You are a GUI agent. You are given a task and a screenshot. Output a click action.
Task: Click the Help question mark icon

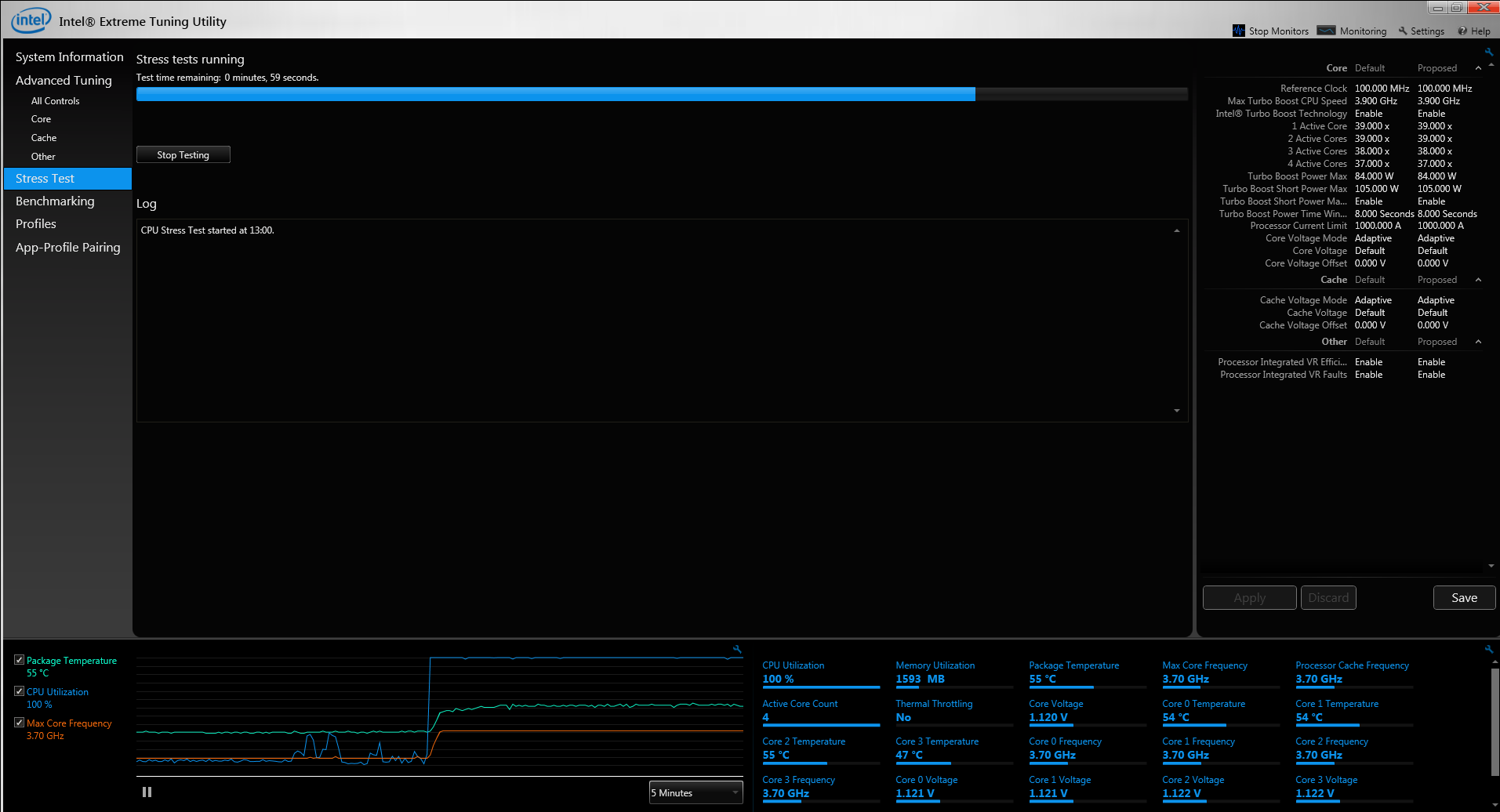[x=1462, y=31]
